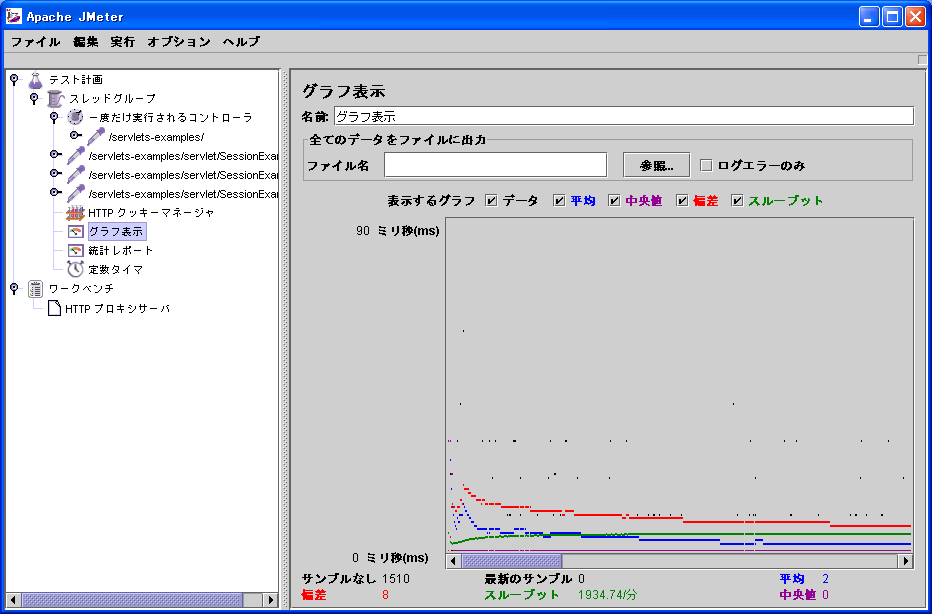
Task: Click the tree panel horizontal scrollbar thumb
Action: pos(131,600)
